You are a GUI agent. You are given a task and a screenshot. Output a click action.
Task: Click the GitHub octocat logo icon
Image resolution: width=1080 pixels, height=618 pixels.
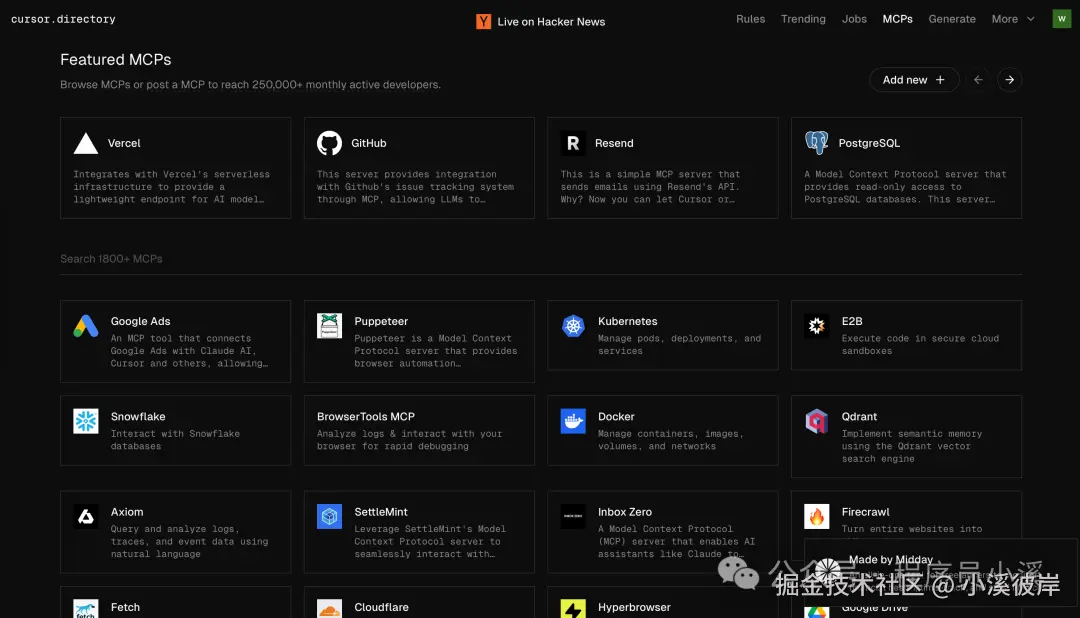point(329,143)
